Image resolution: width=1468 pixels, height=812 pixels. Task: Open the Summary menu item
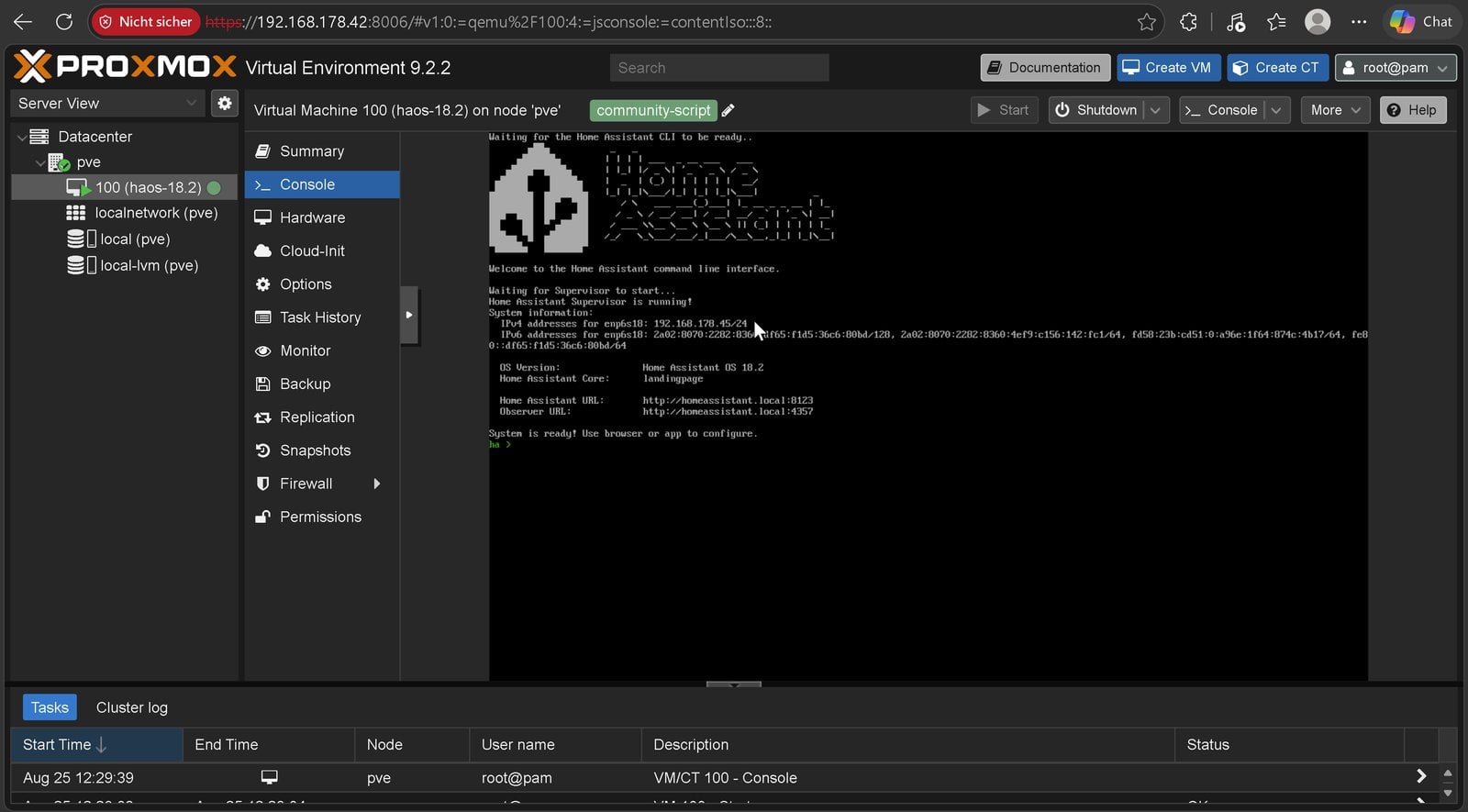point(322,151)
